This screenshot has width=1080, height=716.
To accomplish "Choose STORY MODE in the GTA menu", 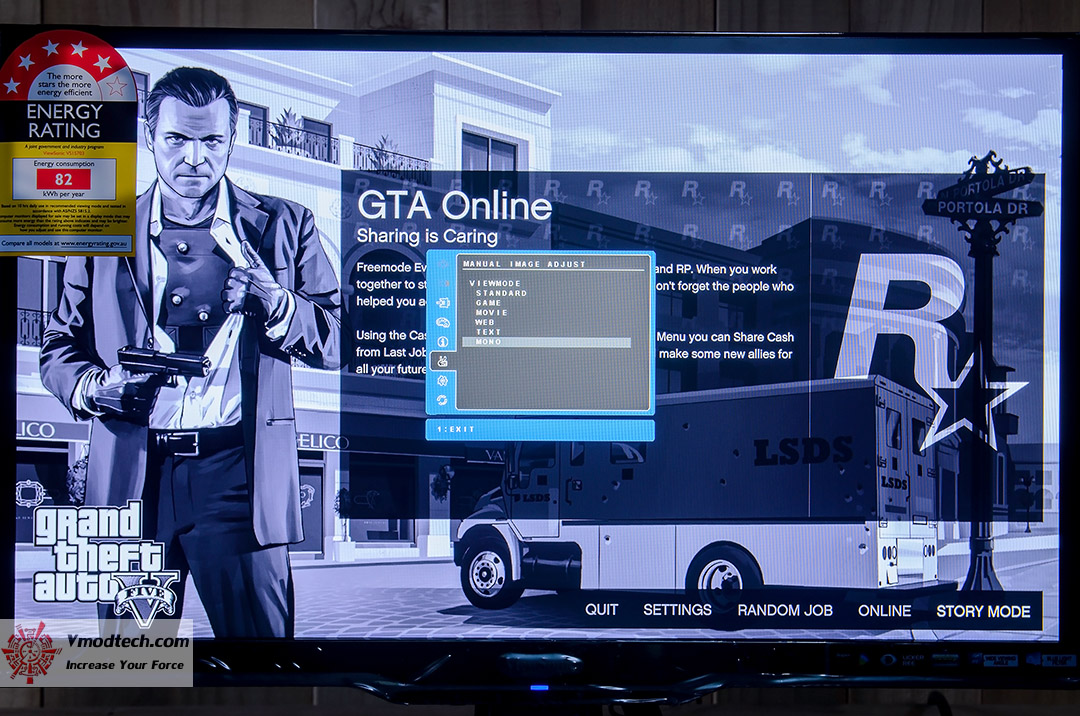I will point(983,611).
